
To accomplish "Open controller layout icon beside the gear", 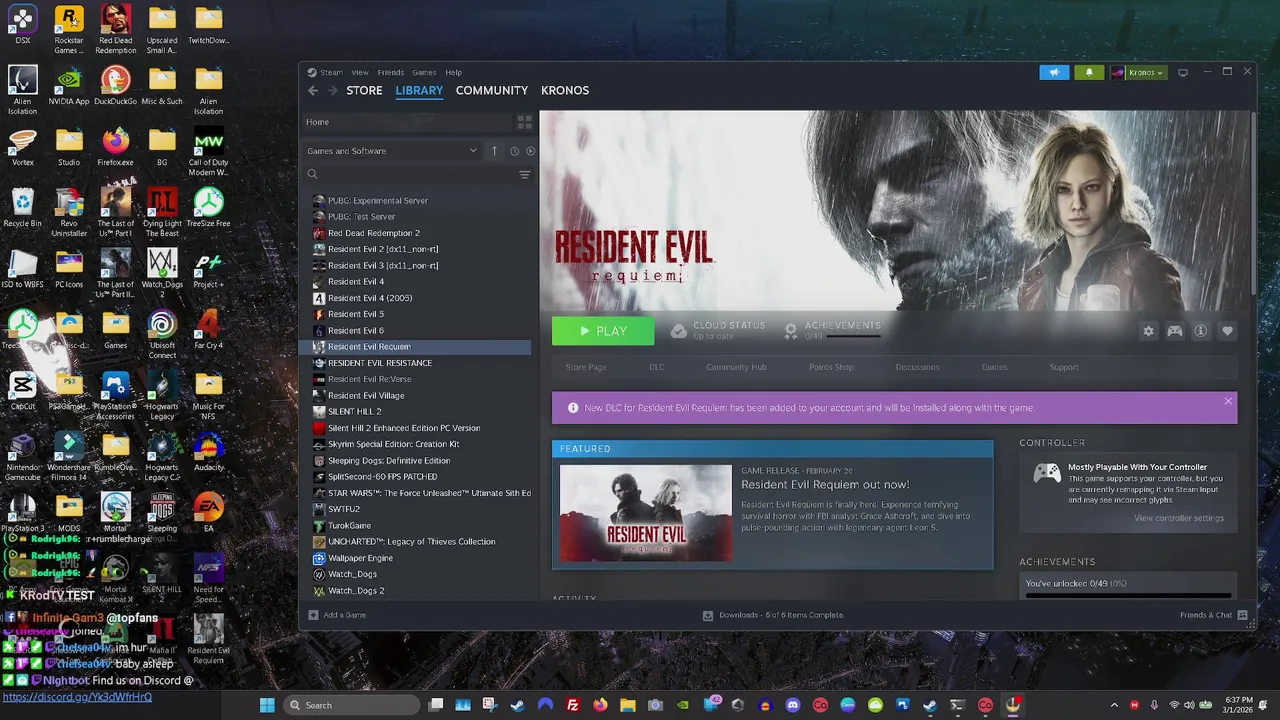I will 1175,331.
